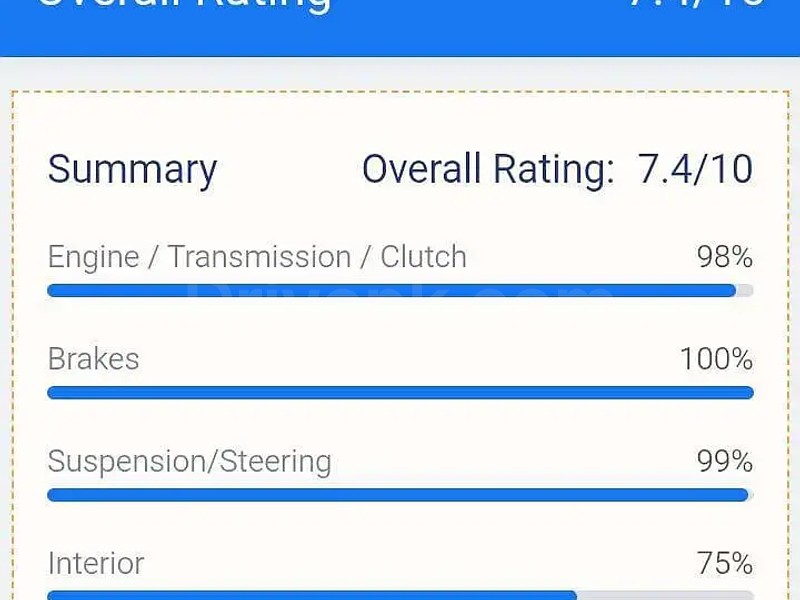800x600 pixels.
Task: Click the 98% engine score value
Action: tap(724, 257)
